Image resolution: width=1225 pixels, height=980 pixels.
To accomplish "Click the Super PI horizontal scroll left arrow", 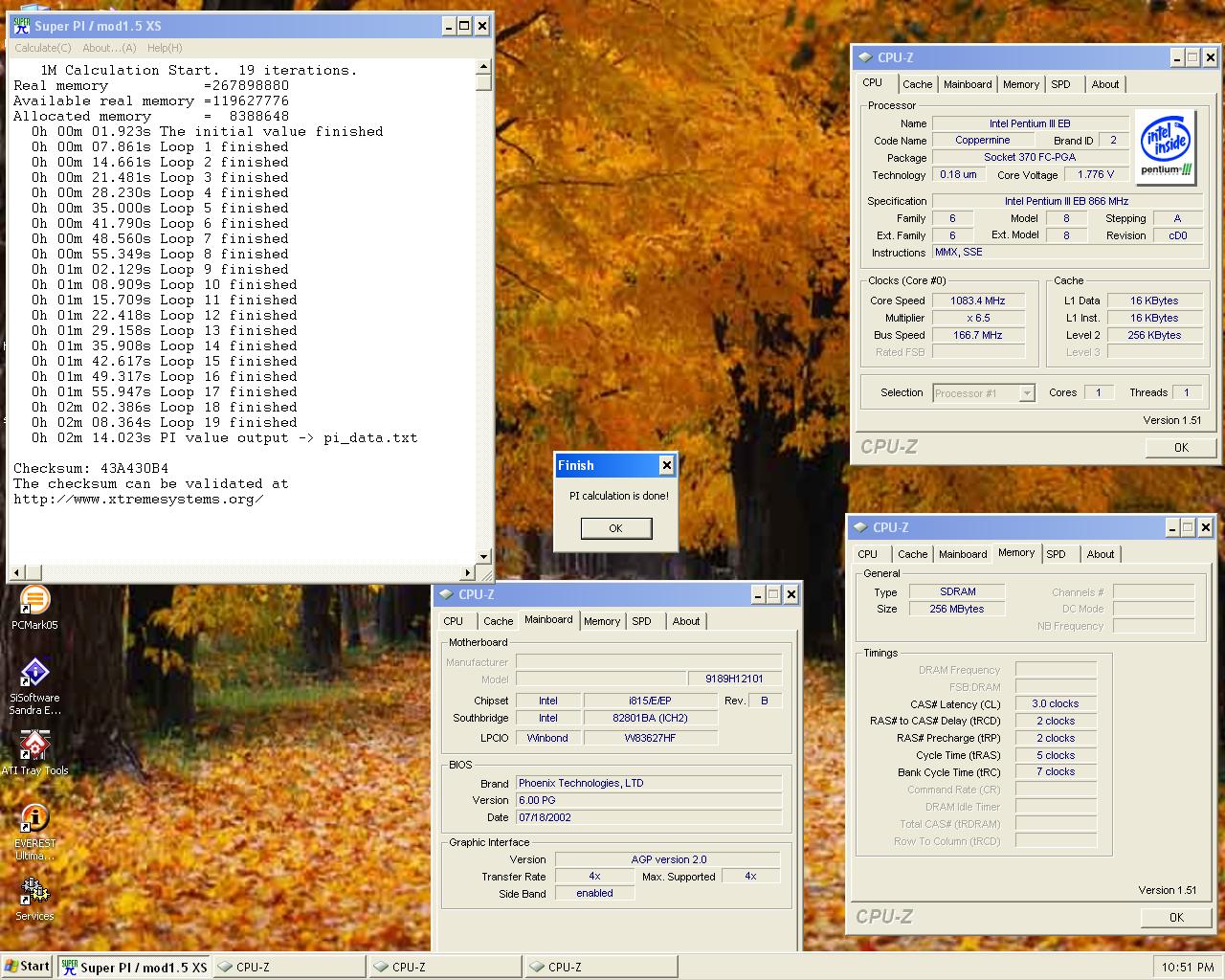I will point(15,572).
